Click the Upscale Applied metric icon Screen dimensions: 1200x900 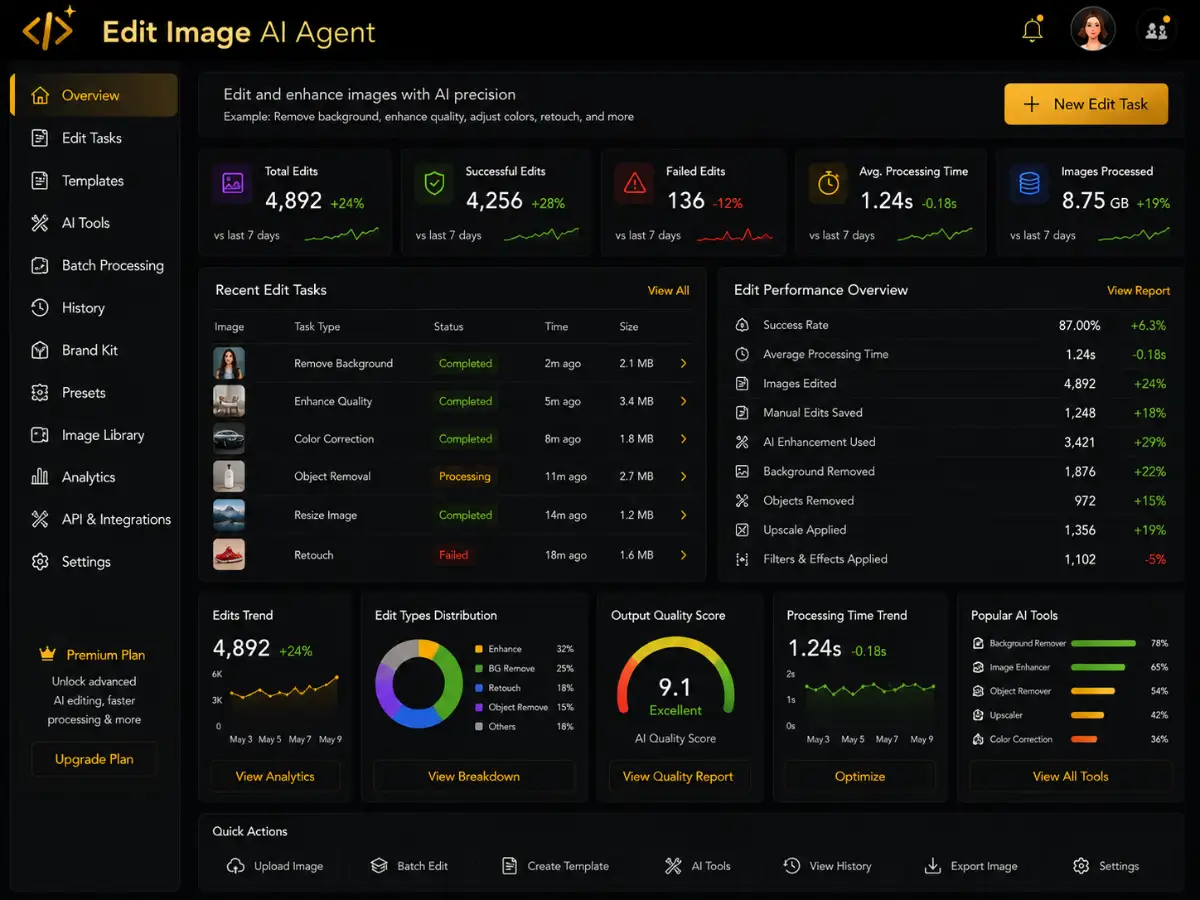(742, 530)
